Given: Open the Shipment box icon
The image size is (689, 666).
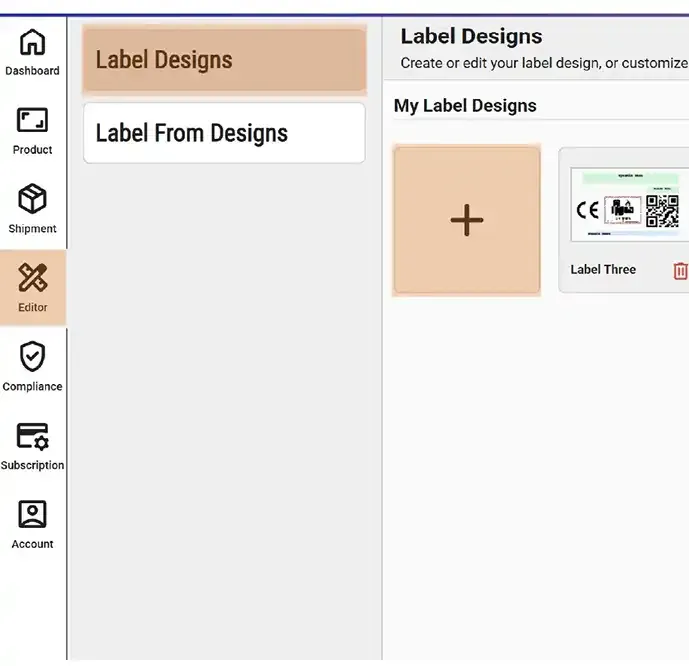Looking at the screenshot, I should [33, 199].
